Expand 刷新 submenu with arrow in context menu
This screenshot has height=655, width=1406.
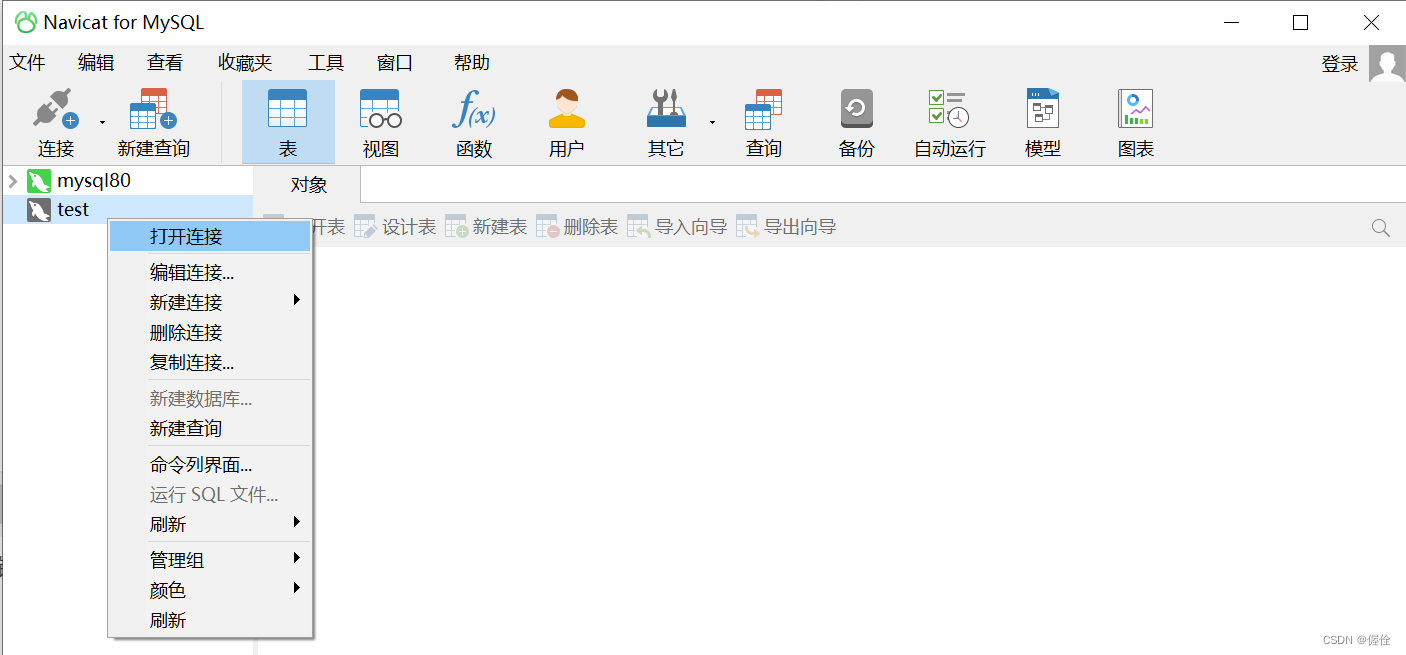(x=210, y=524)
